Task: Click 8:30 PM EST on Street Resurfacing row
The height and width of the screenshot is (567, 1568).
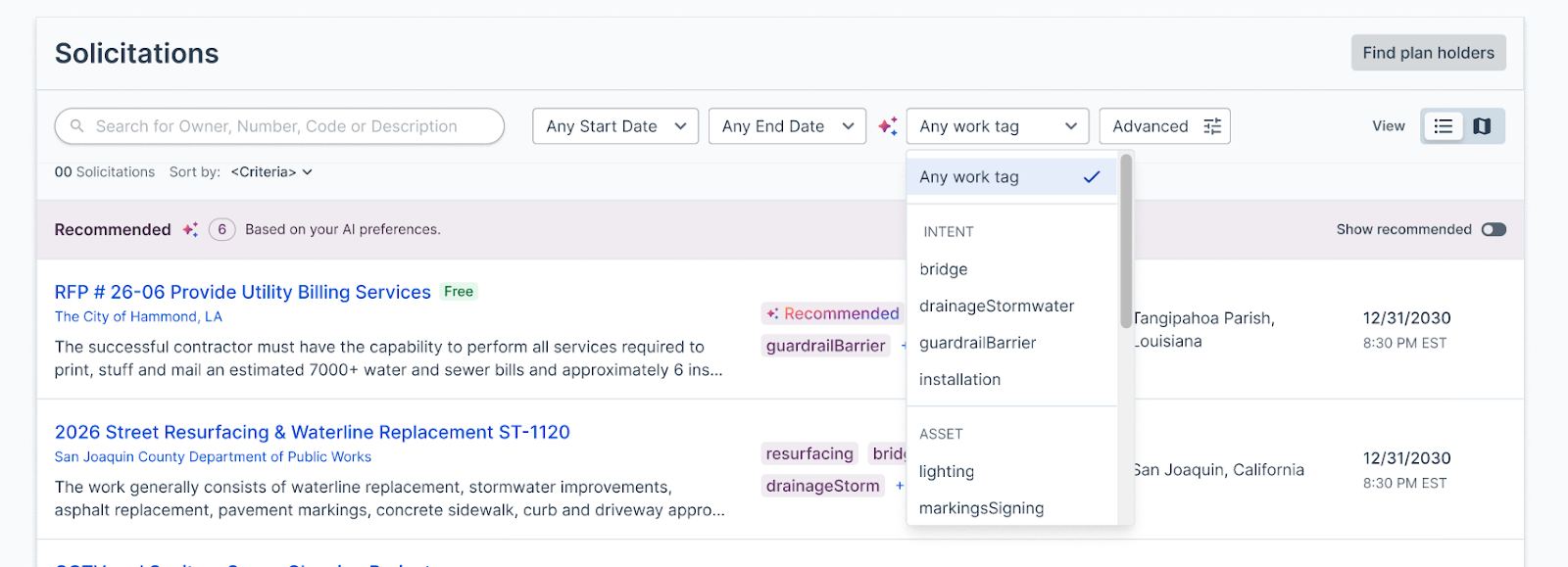Action: (1404, 483)
